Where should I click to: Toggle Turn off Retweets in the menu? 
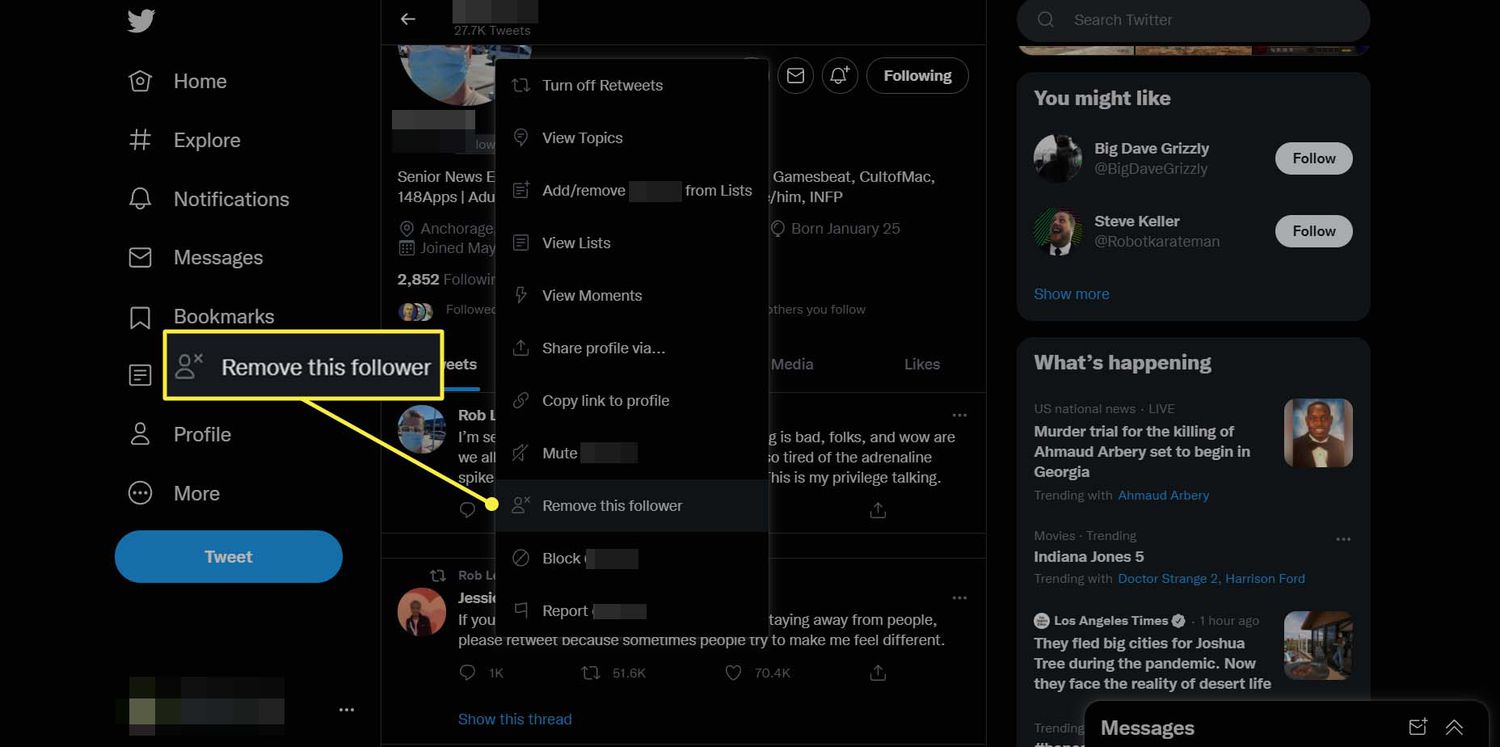click(602, 85)
